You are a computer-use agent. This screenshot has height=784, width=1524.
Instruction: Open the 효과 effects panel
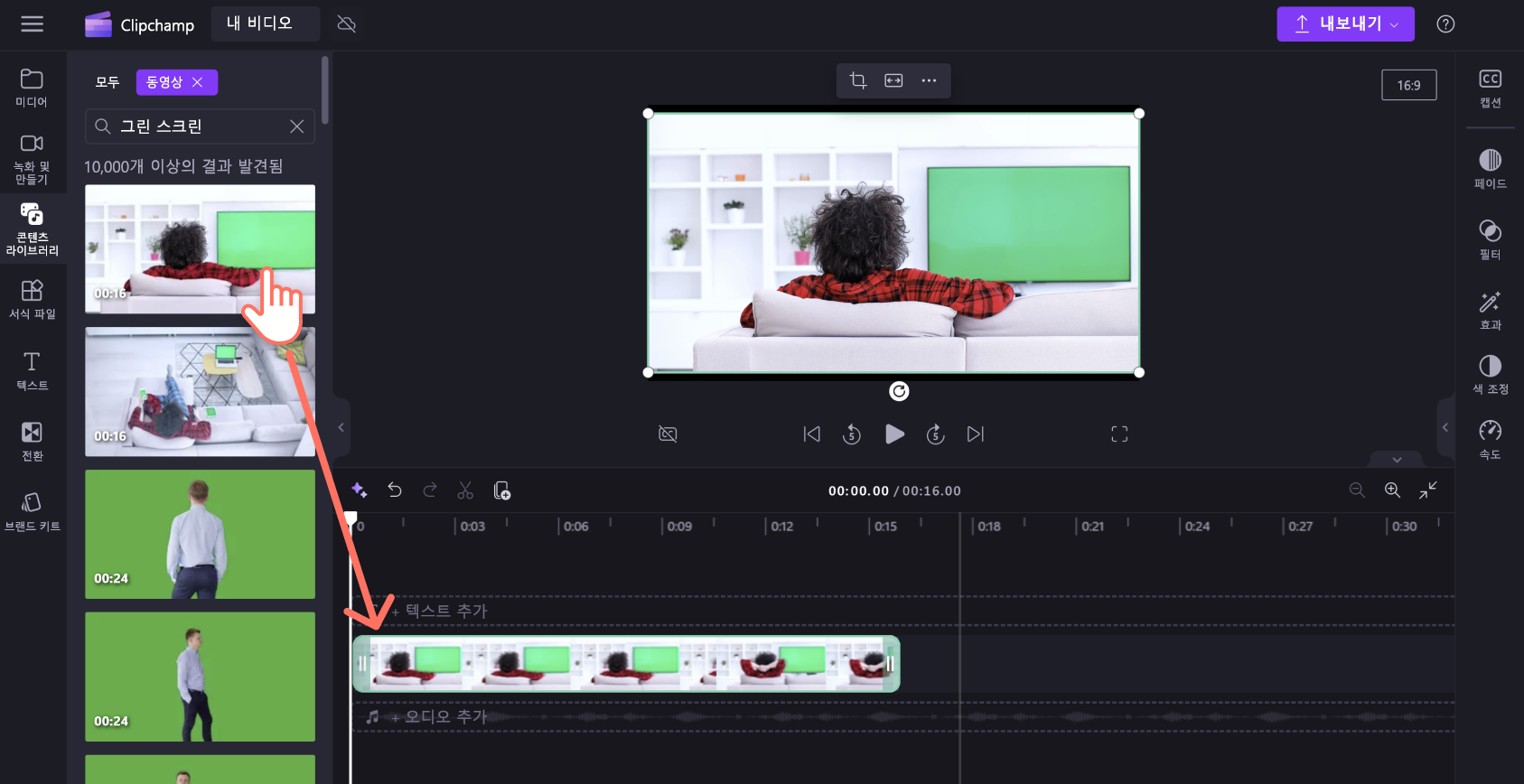[x=1490, y=310]
